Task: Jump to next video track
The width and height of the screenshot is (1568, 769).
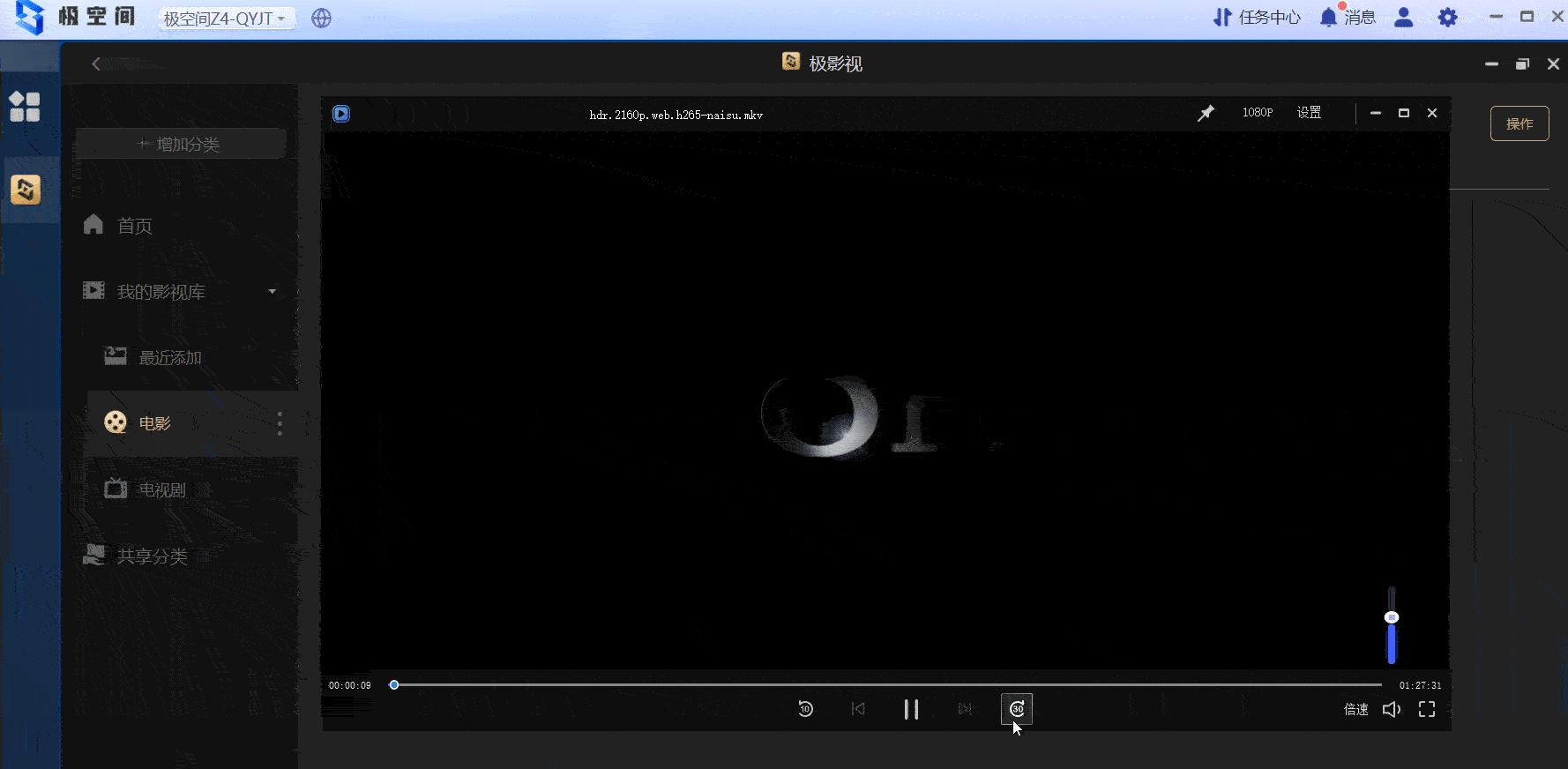Action: (x=965, y=709)
